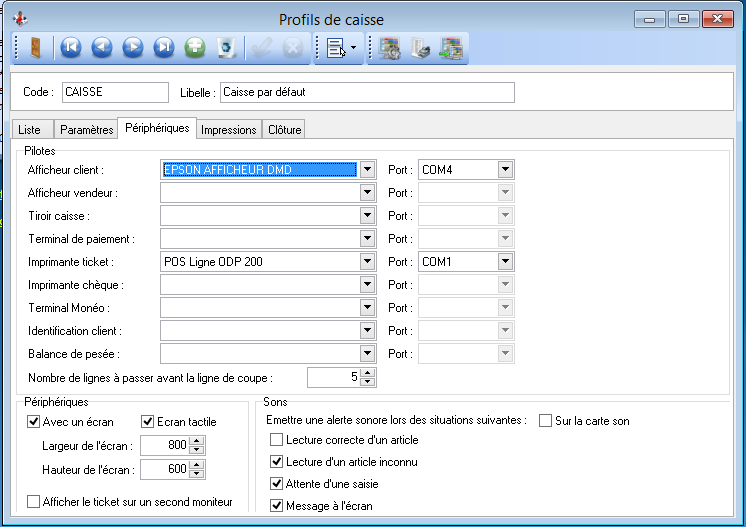Click the list document toolbar icon
Image resolution: width=746 pixels, height=527 pixels.
pyautogui.click(x=335, y=48)
